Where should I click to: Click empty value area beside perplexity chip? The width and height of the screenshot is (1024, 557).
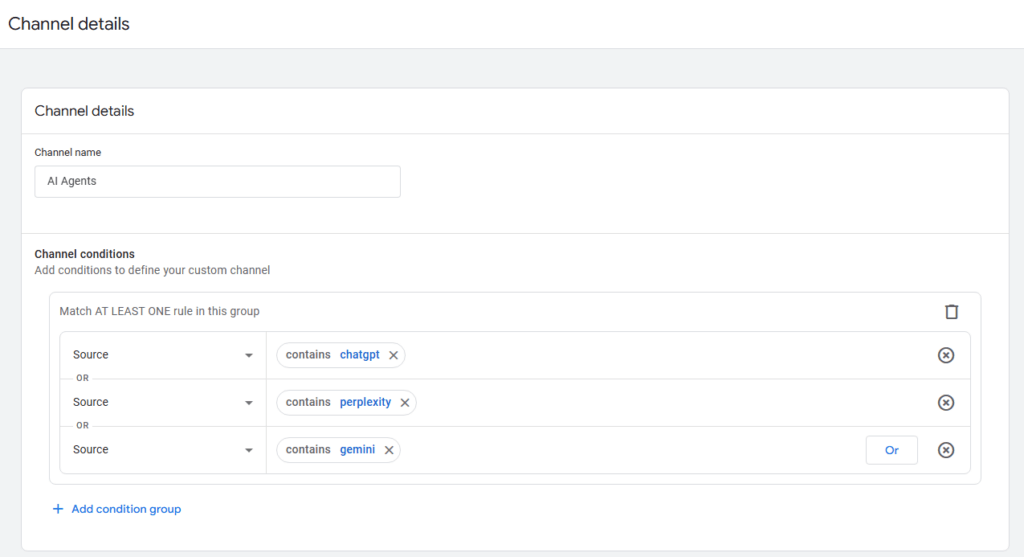click(x=650, y=402)
